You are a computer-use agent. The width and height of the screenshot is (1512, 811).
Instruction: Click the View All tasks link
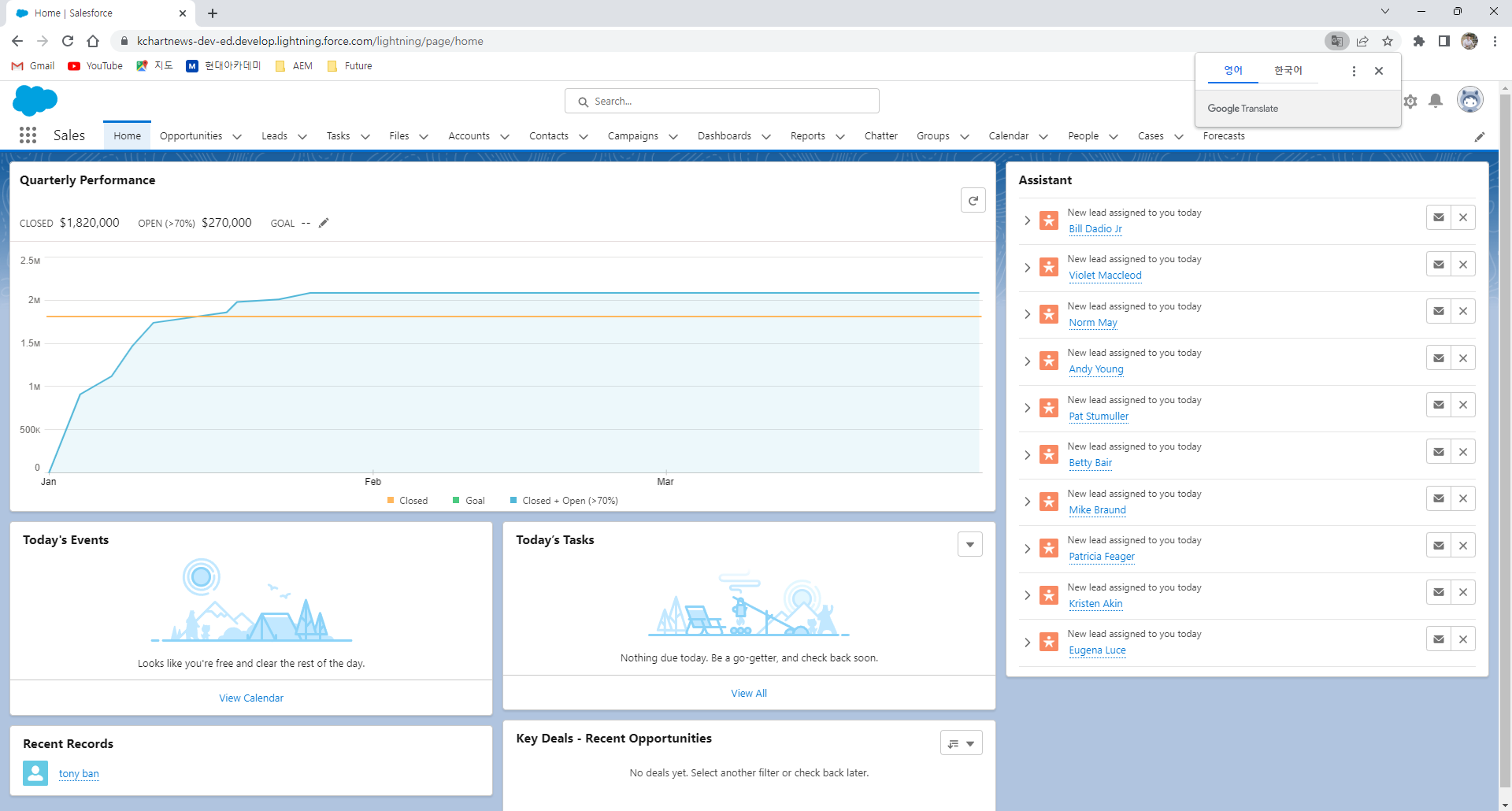tap(749, 693)
